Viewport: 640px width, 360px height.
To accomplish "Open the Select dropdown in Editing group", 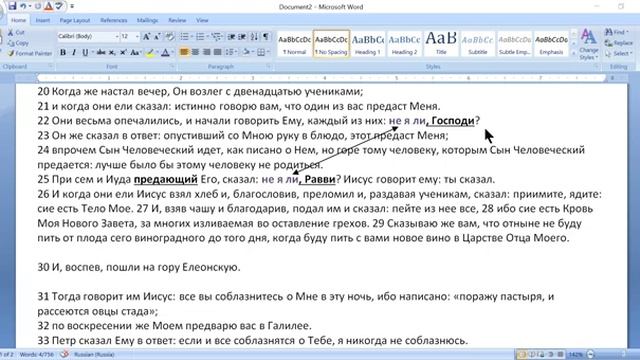I will pyautogui.click(x=619, y=53).
